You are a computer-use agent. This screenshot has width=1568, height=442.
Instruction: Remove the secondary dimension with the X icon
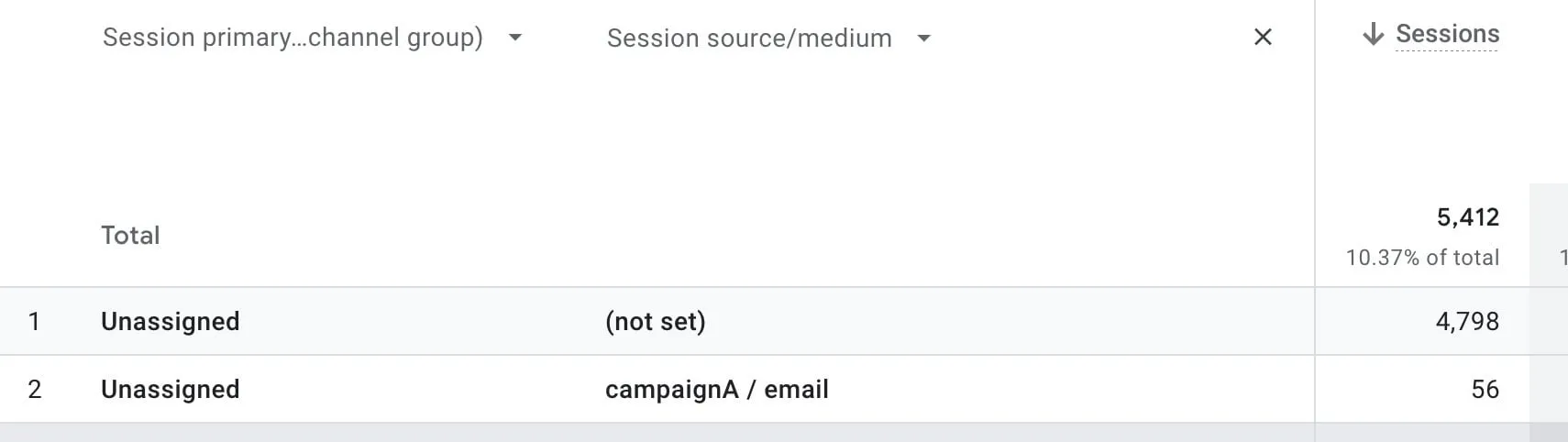[x=1263, y=38]
